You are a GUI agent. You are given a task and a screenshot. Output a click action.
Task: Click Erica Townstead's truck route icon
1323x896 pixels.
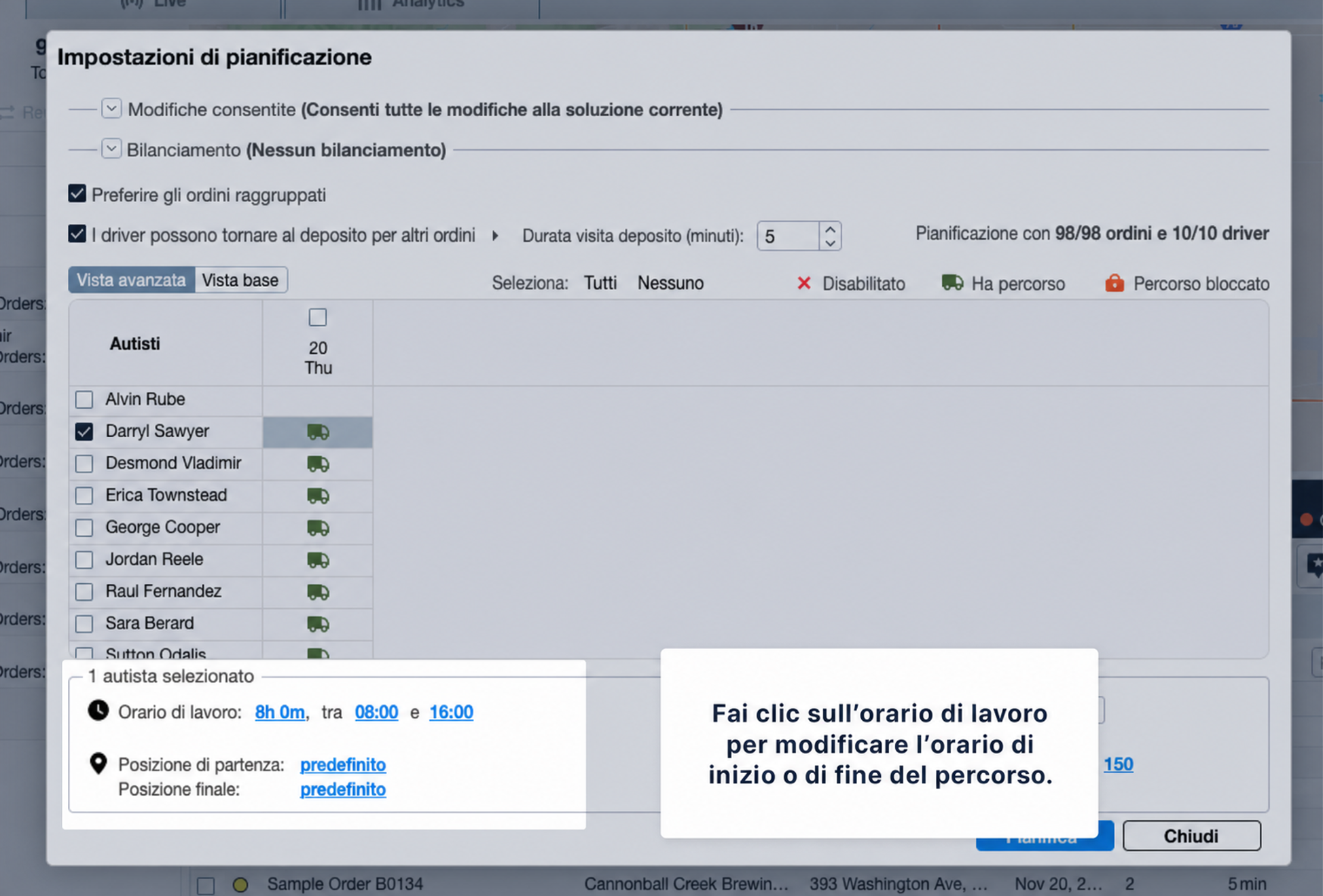[318, 496]
